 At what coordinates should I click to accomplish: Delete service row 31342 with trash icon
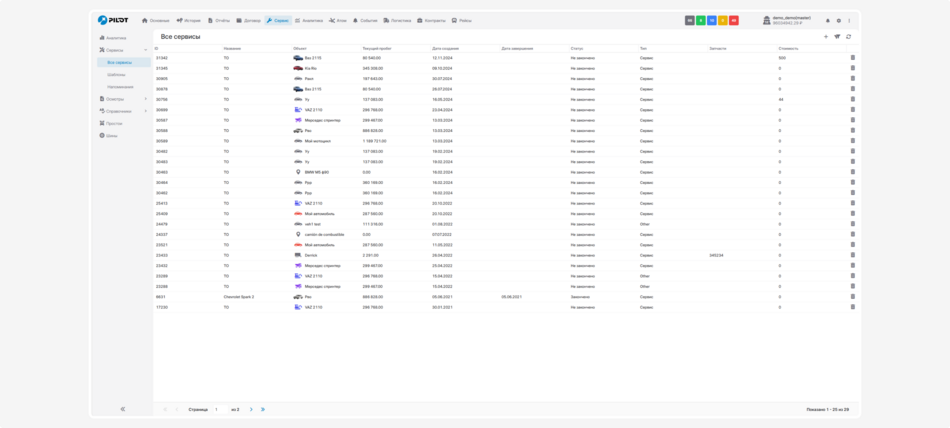[853, 58]
